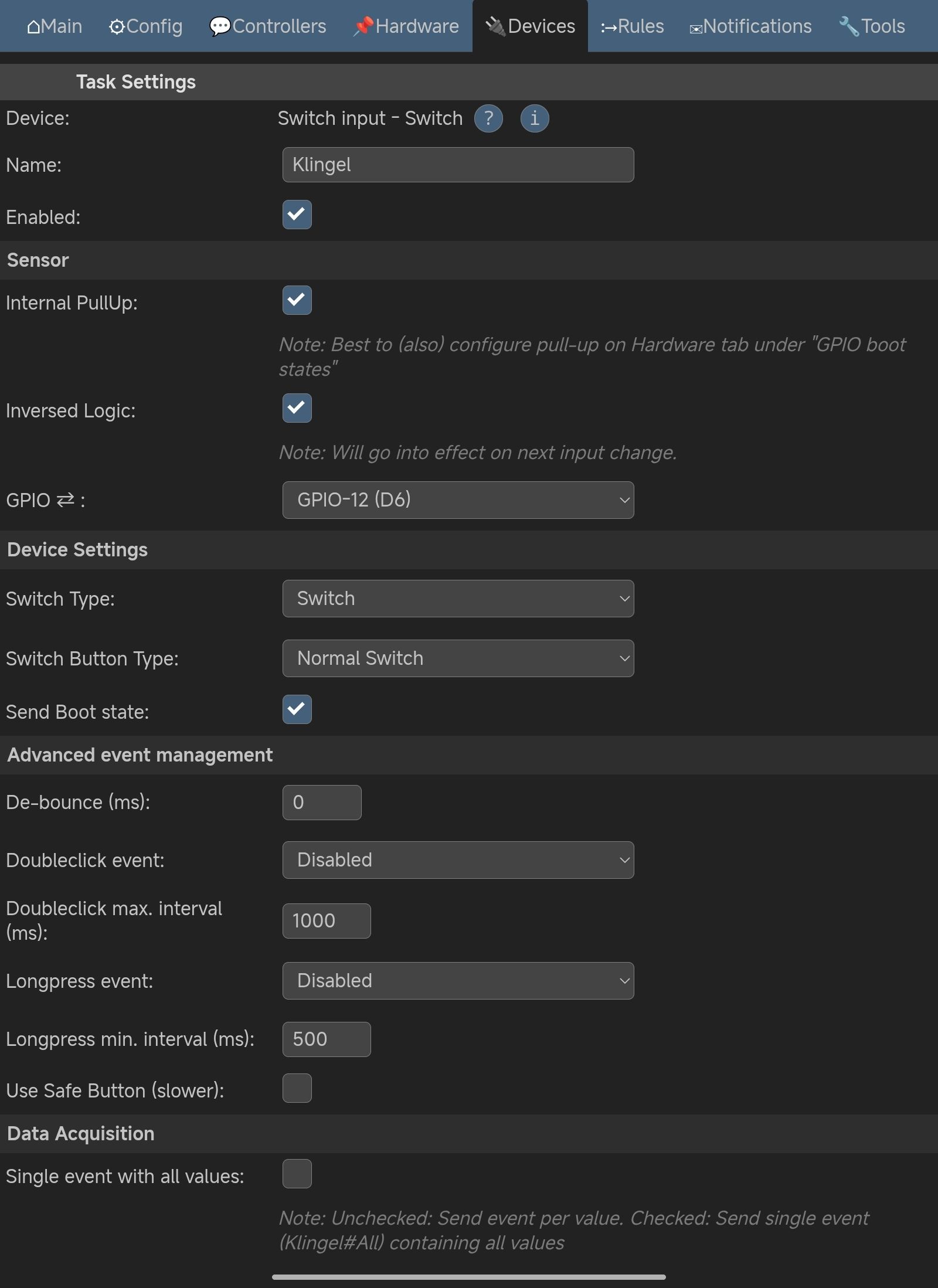Viewport: 938px width, 1288px height.
Task: Click the De-bounce (ms) input field
Action: pos(322,803)
